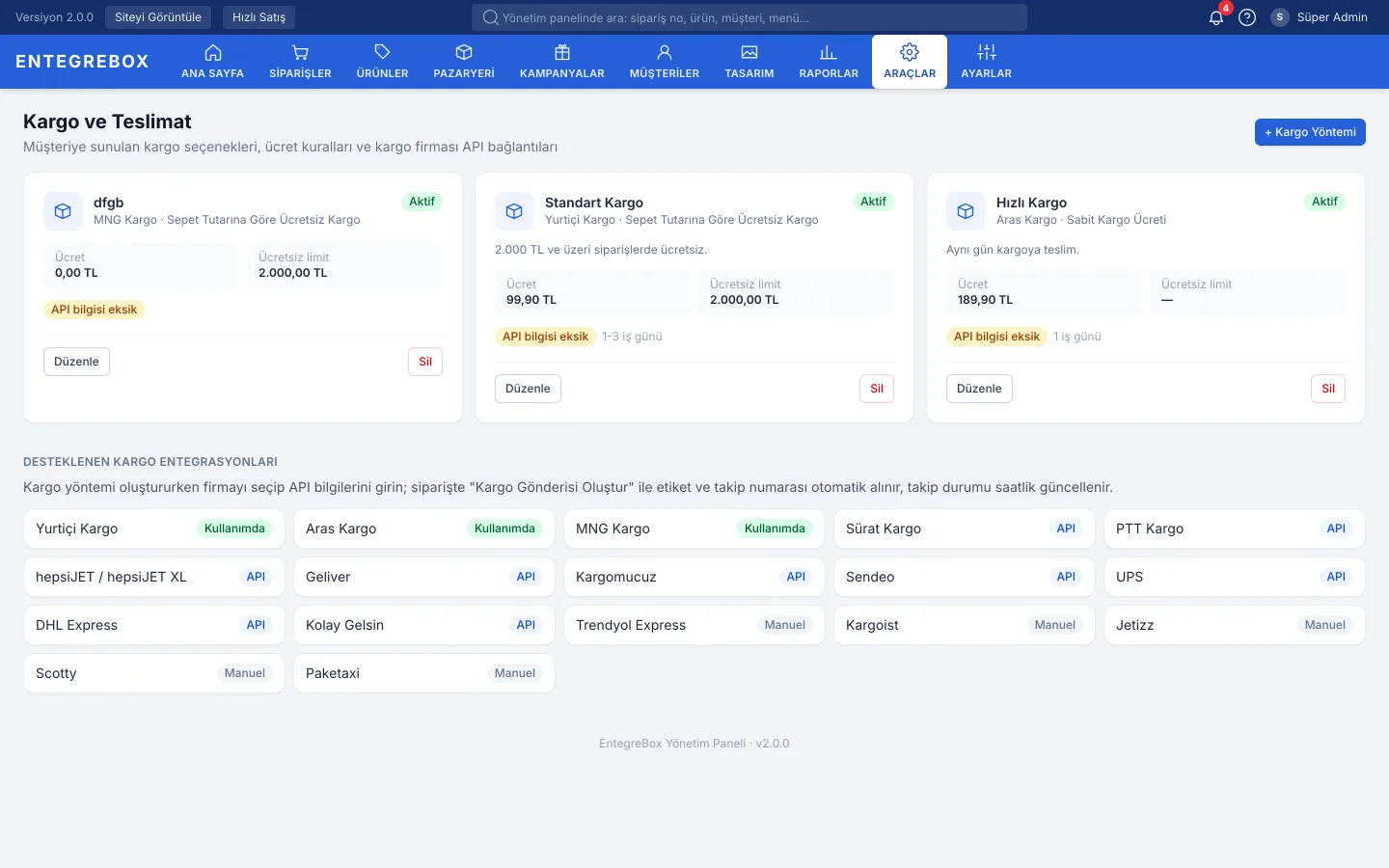Delete the Standart Kargo method
Image resolution: width=1389 pixels, height=868 pixels.
click(x=877, y=389)
